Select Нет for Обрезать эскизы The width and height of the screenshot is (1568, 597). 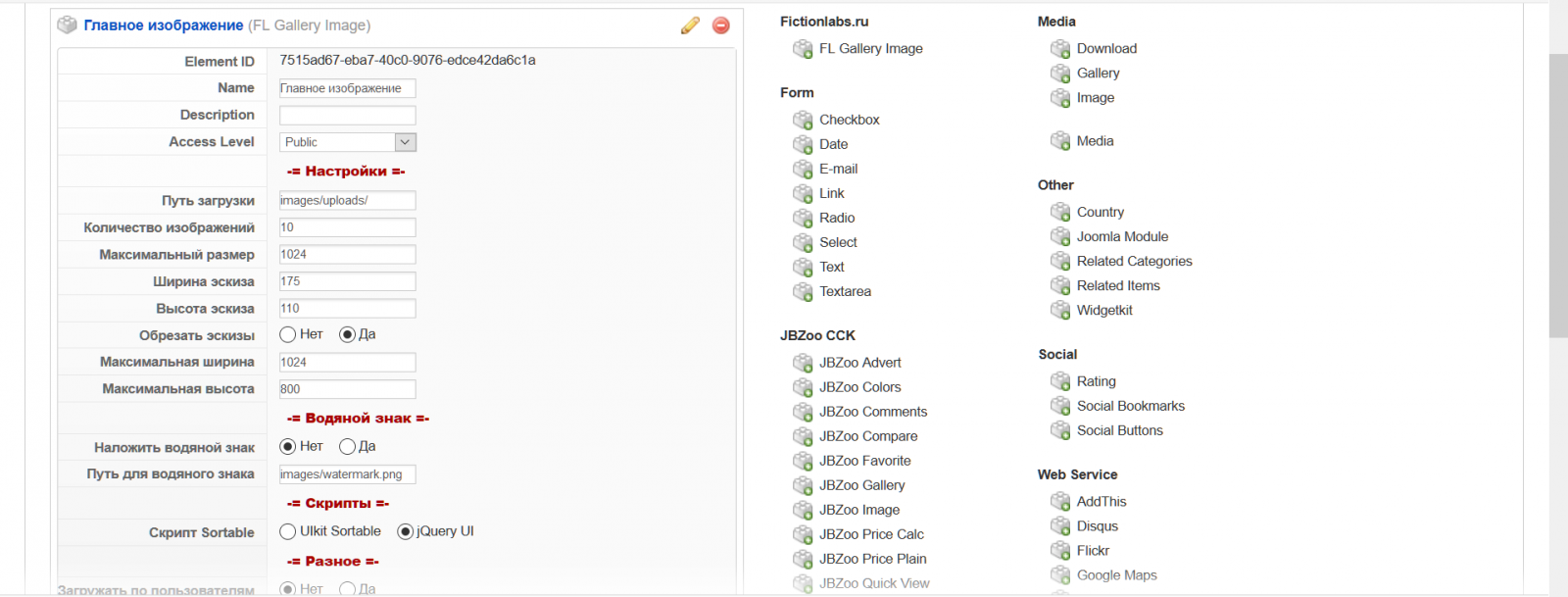(x=288, y=334)
